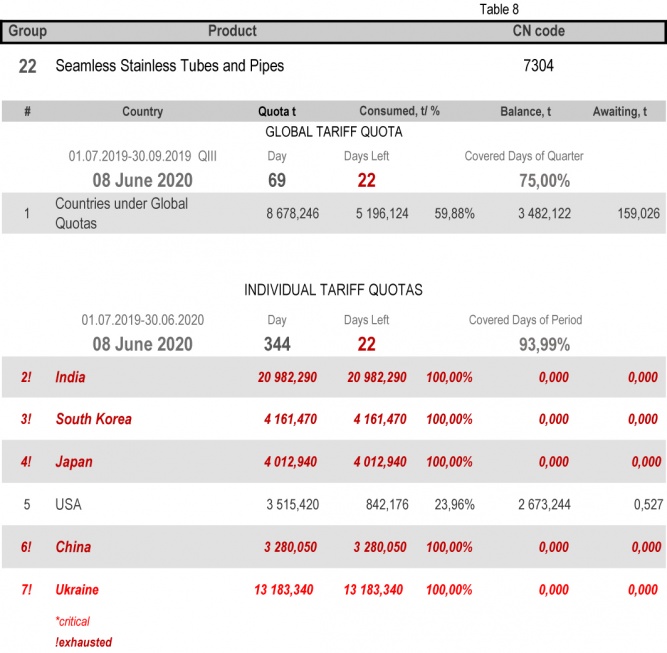Select the Country column heading
This screenshot has height=653, width=667.
tap(142, 112)
